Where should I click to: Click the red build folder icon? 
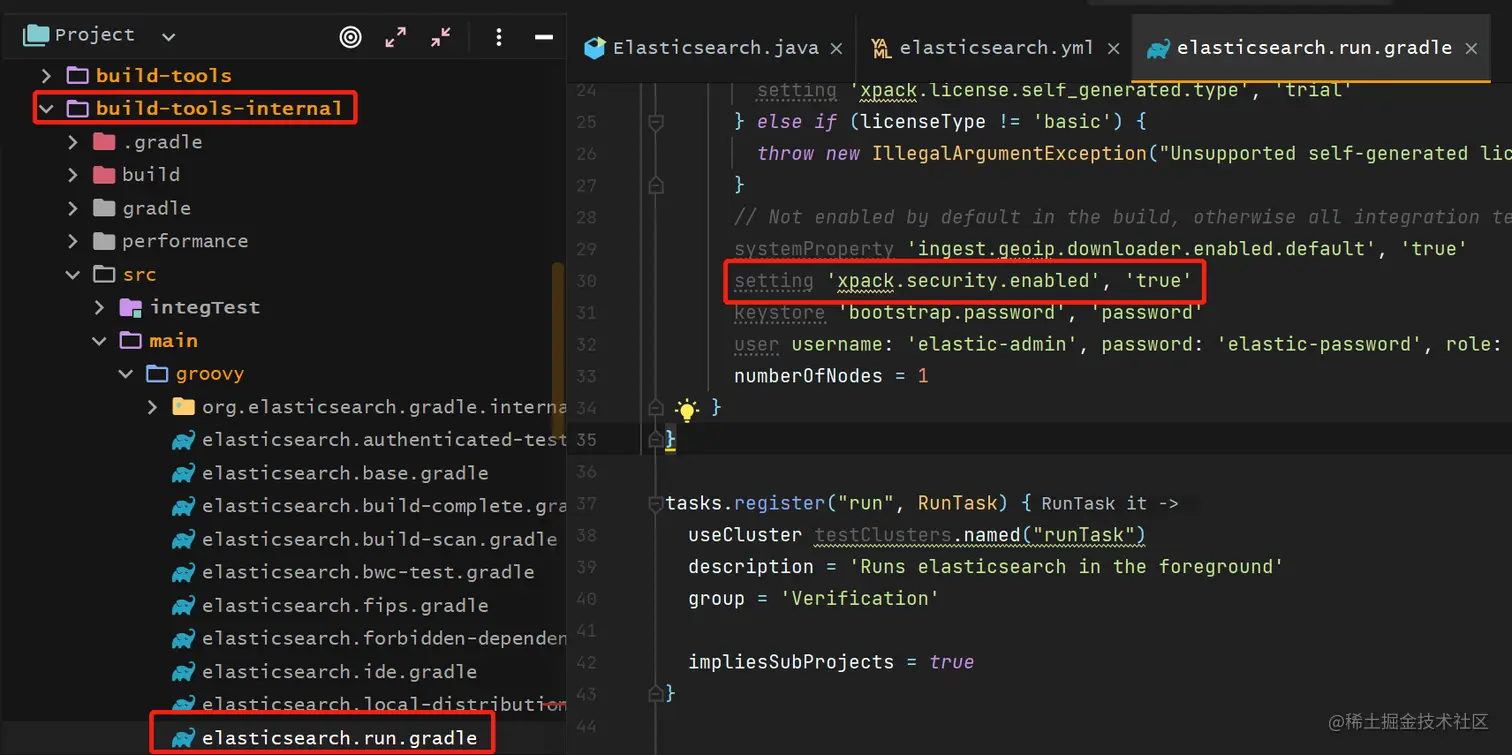pyautogui.click(x=104, y=175)
